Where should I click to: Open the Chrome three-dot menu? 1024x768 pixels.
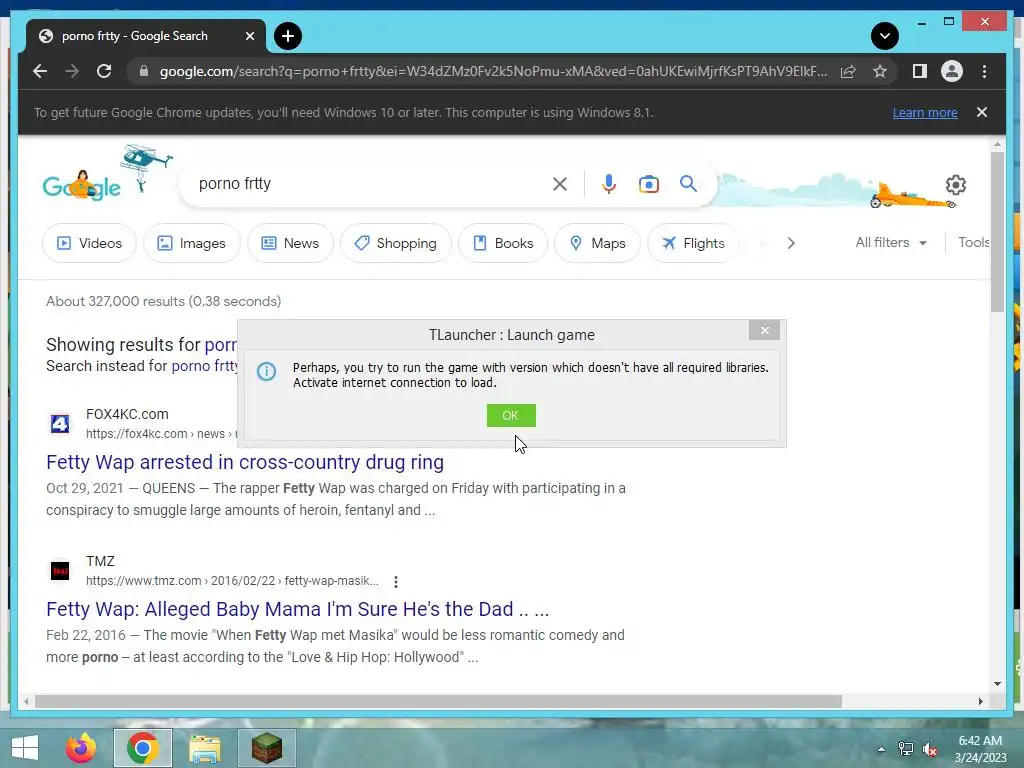point(984,71)
